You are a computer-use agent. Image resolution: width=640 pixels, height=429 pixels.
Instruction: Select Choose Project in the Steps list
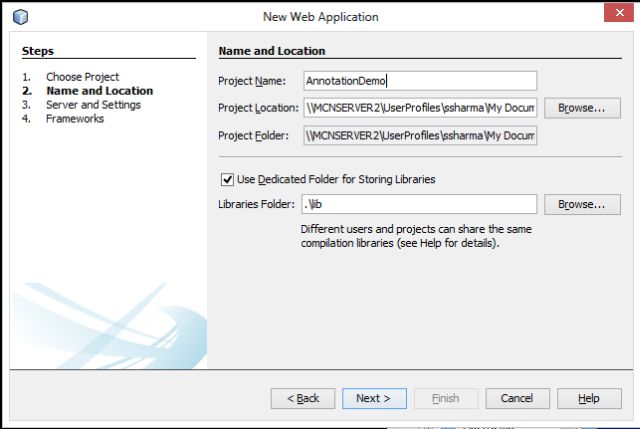[82, 77]
